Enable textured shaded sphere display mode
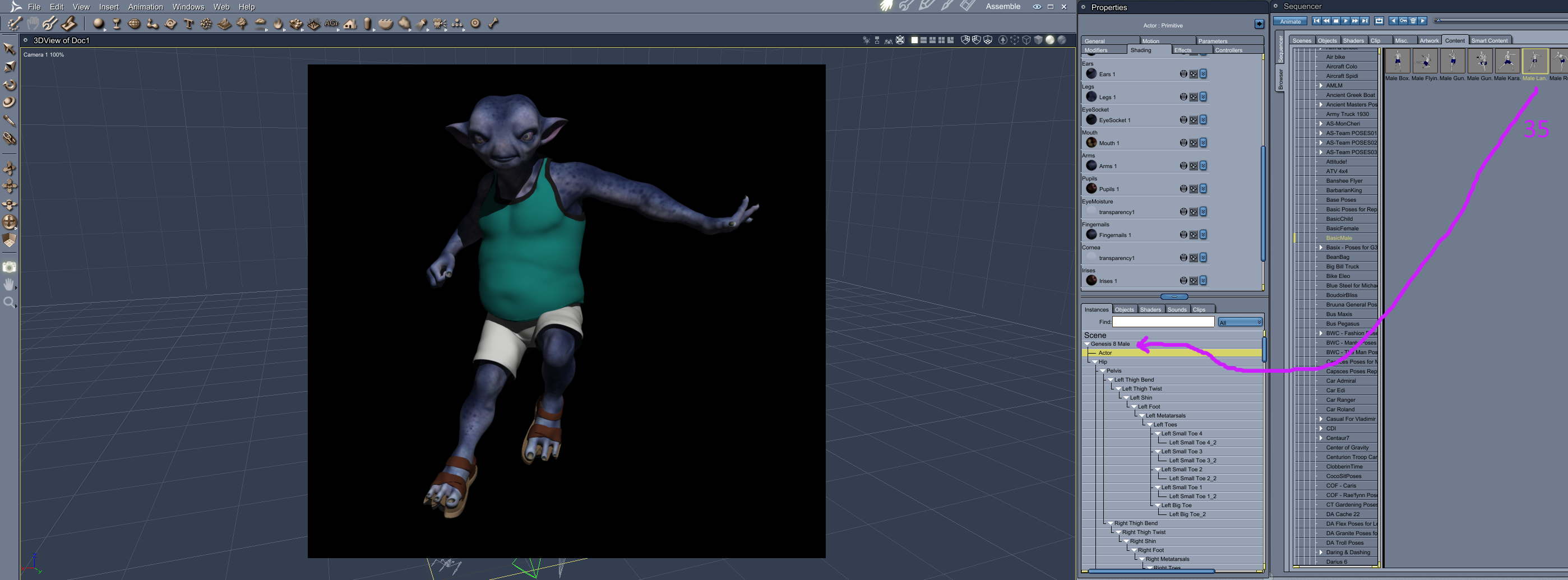 [1062, 40]
